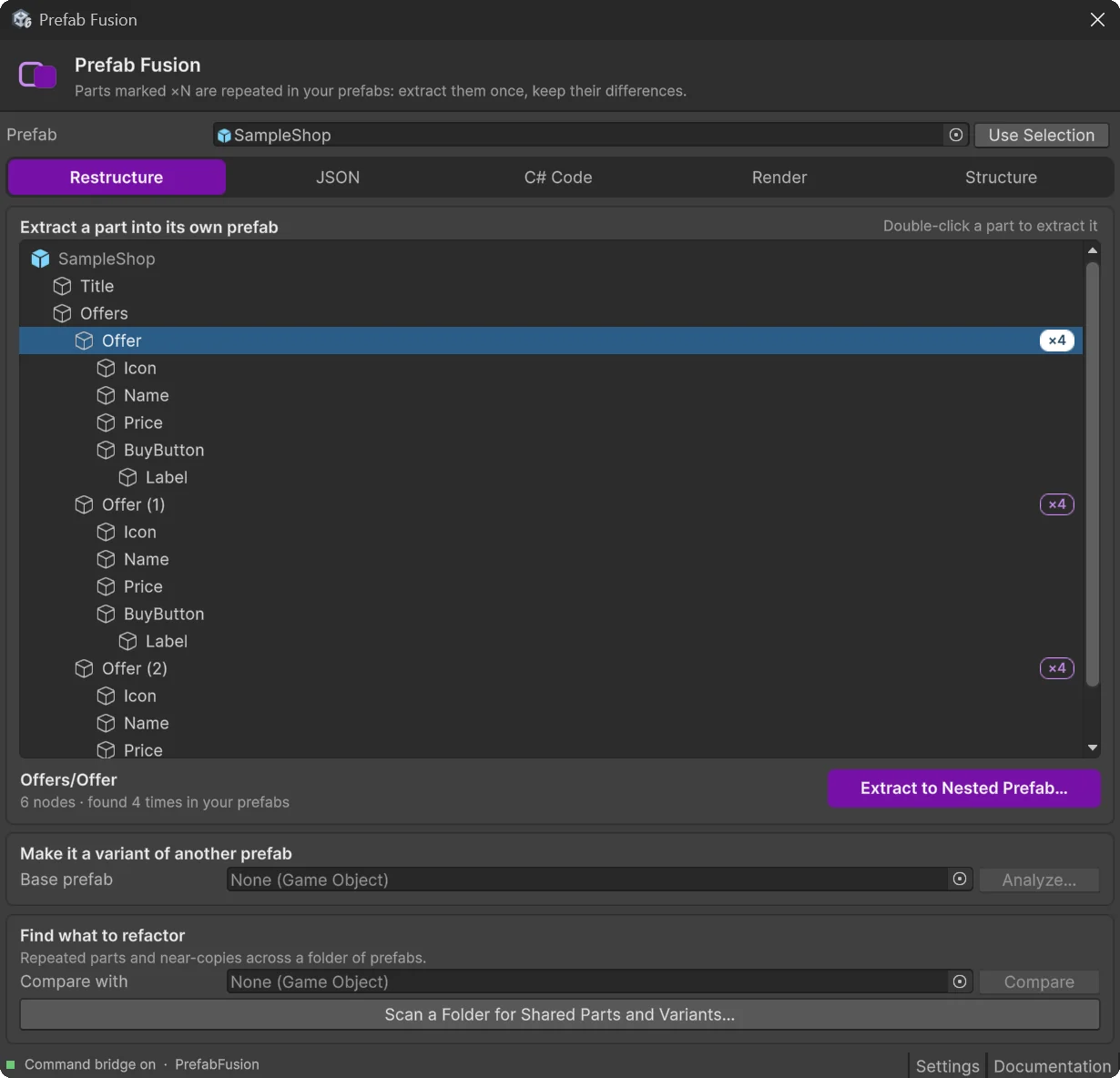The height and width of the screenshot is (1078, 1120).
Task: Click the Use Selection button
Action: point(1042,135)
